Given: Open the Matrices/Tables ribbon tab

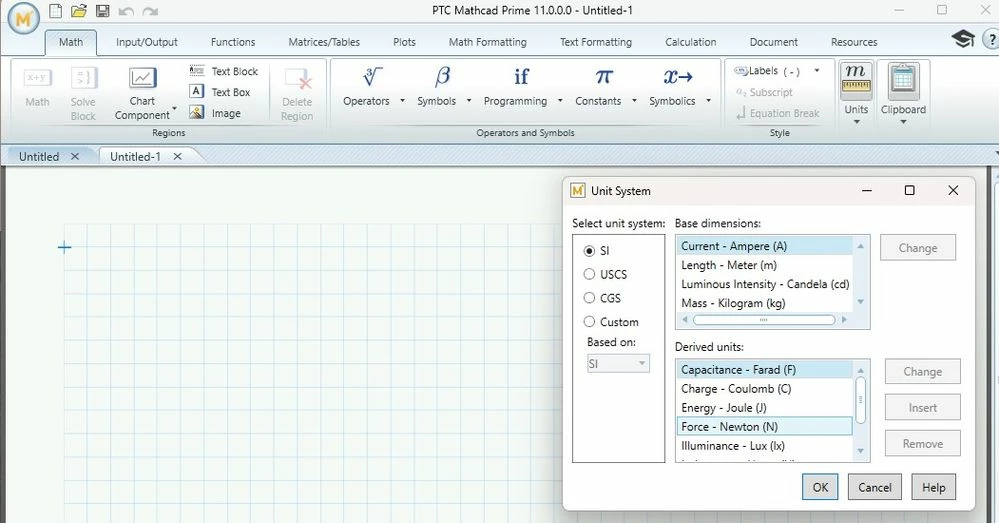Looking at the screenshot, I should click(x=324, y=42).
